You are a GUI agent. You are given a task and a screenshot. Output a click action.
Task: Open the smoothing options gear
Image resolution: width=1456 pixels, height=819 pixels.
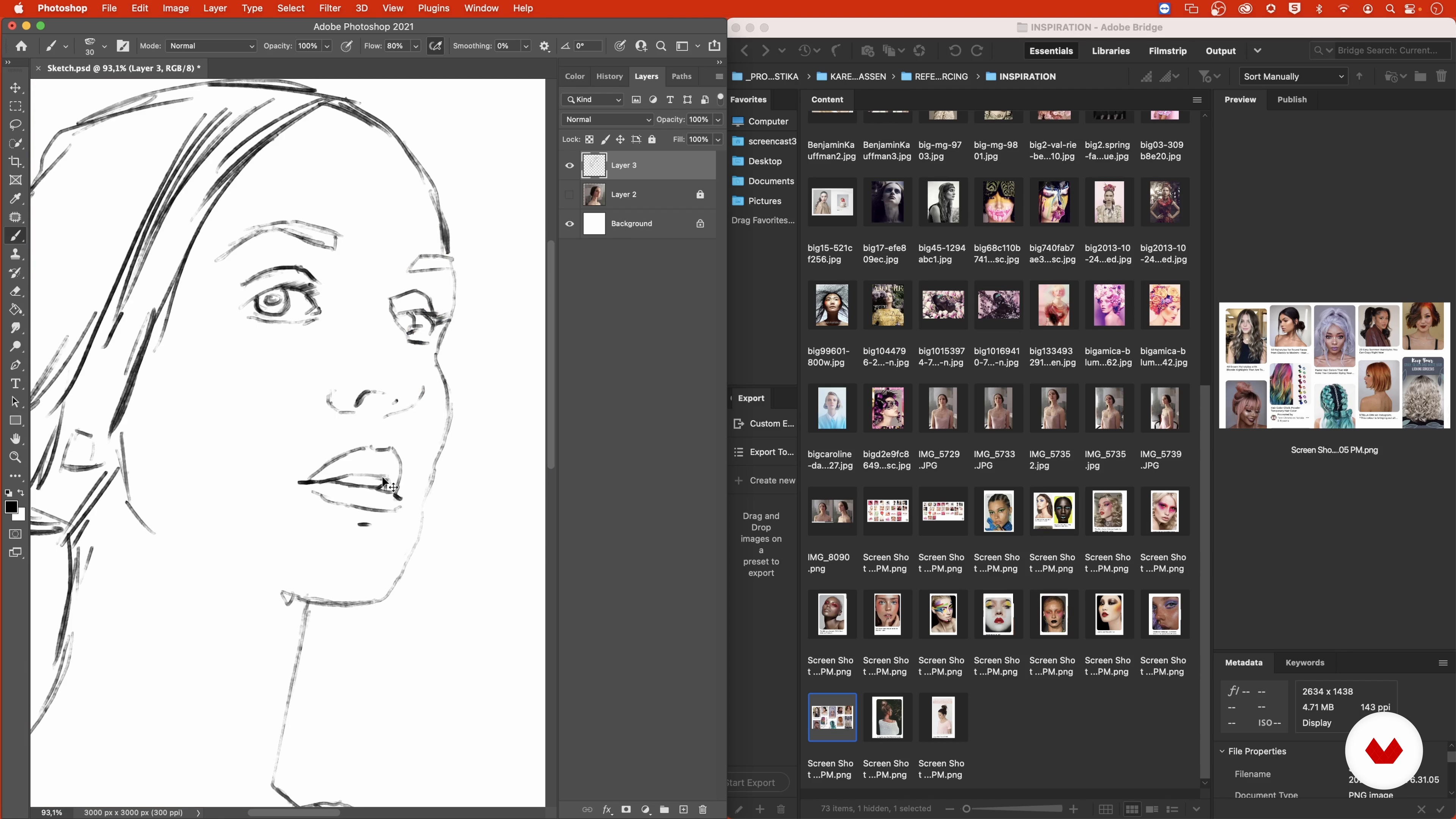544,46
